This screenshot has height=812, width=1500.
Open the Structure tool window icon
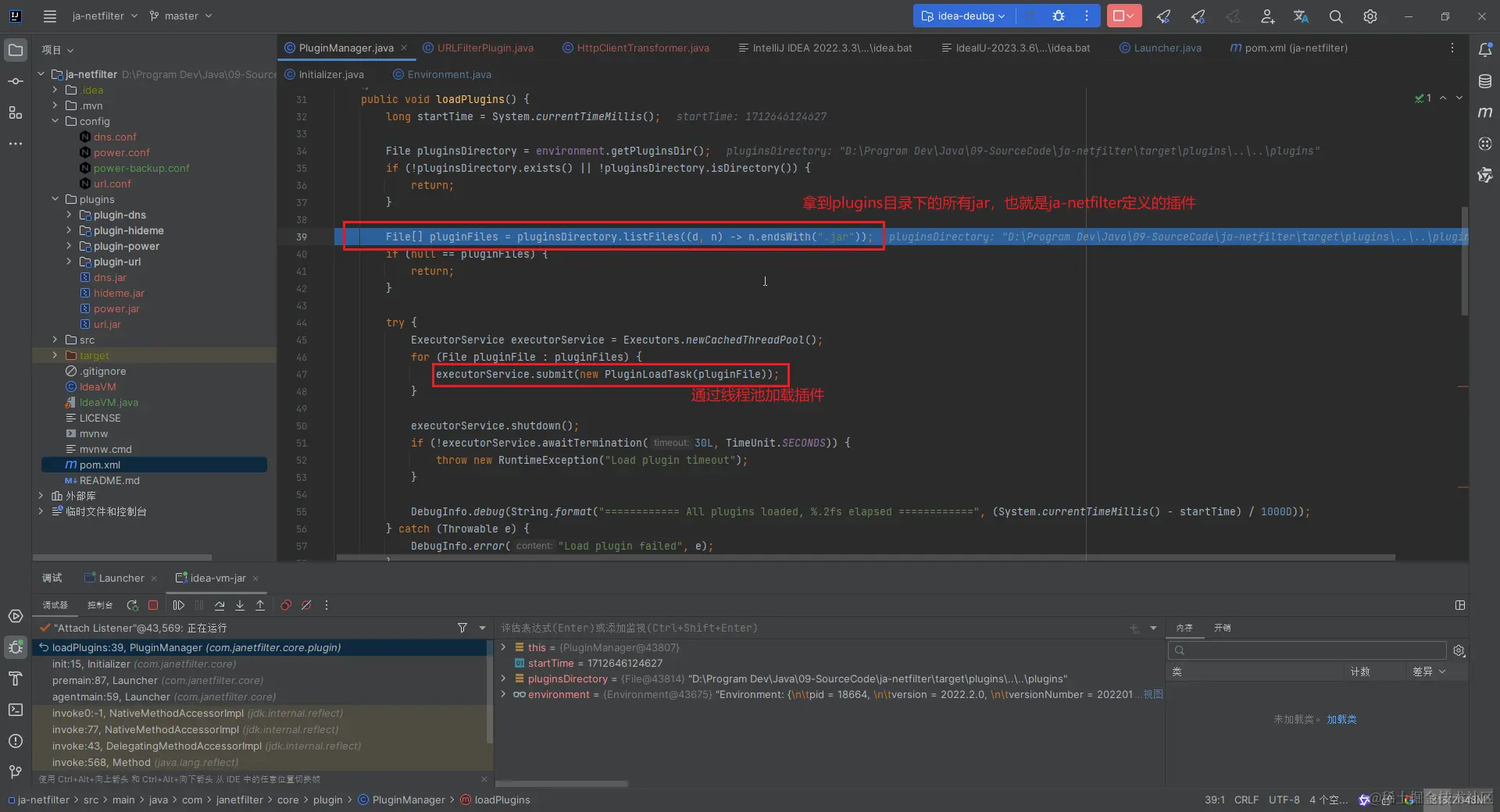click(x=16, y=112)
